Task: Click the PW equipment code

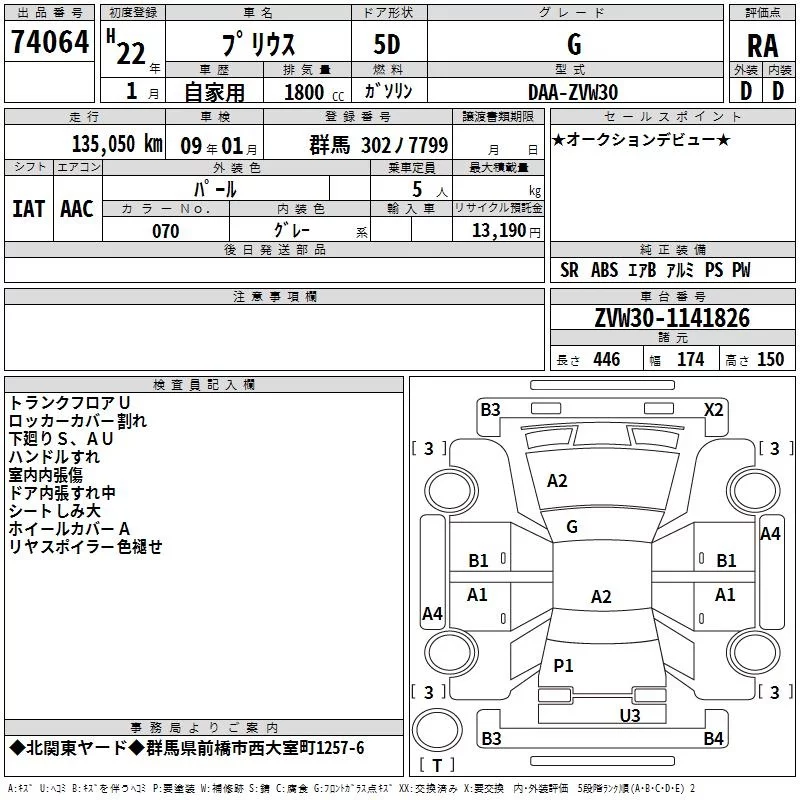Action: (x=742, y=270)
